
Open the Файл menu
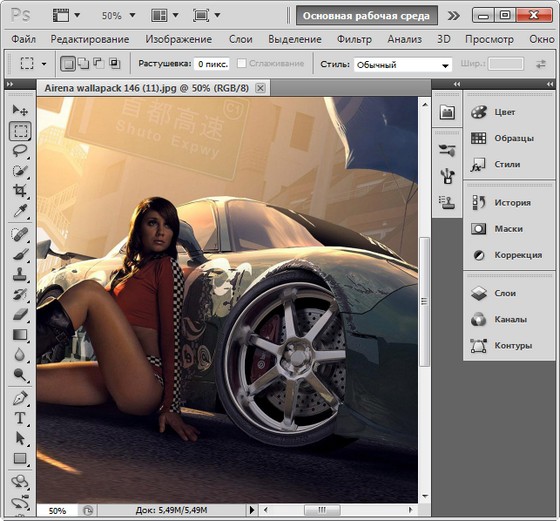coord(24,39)
